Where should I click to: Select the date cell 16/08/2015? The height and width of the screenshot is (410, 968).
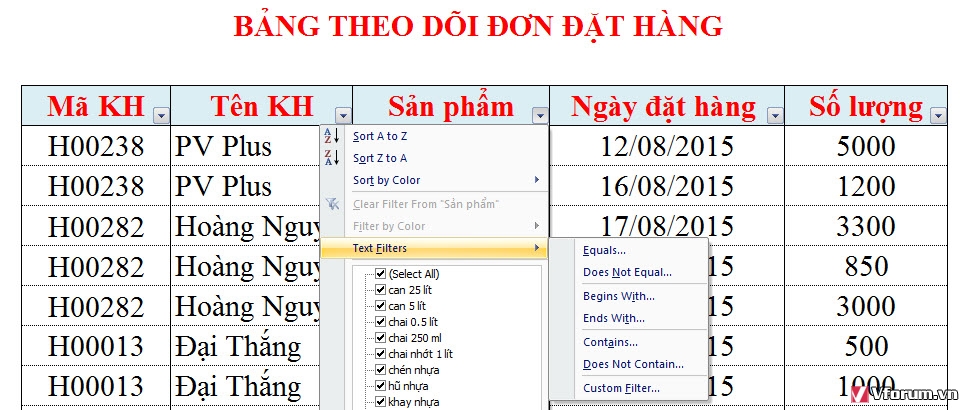(667, 186)
